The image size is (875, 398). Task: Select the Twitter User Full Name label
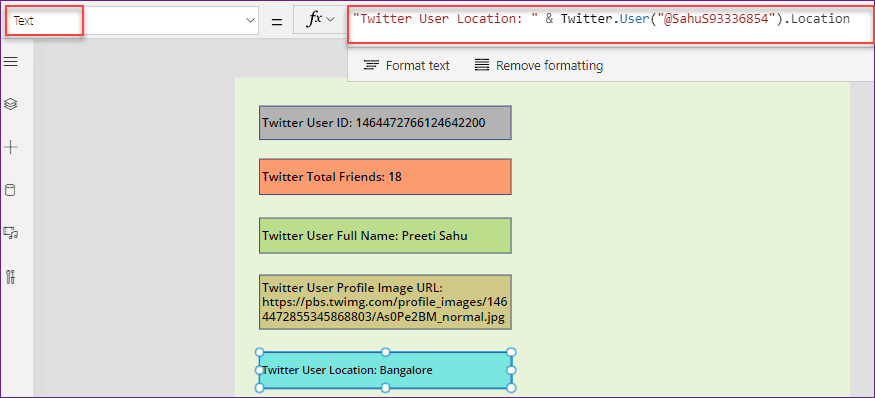(x=385, y=236)
